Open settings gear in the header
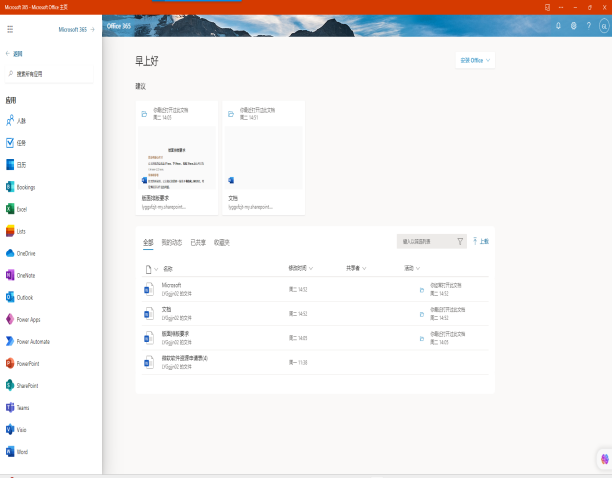 point(573,26)
